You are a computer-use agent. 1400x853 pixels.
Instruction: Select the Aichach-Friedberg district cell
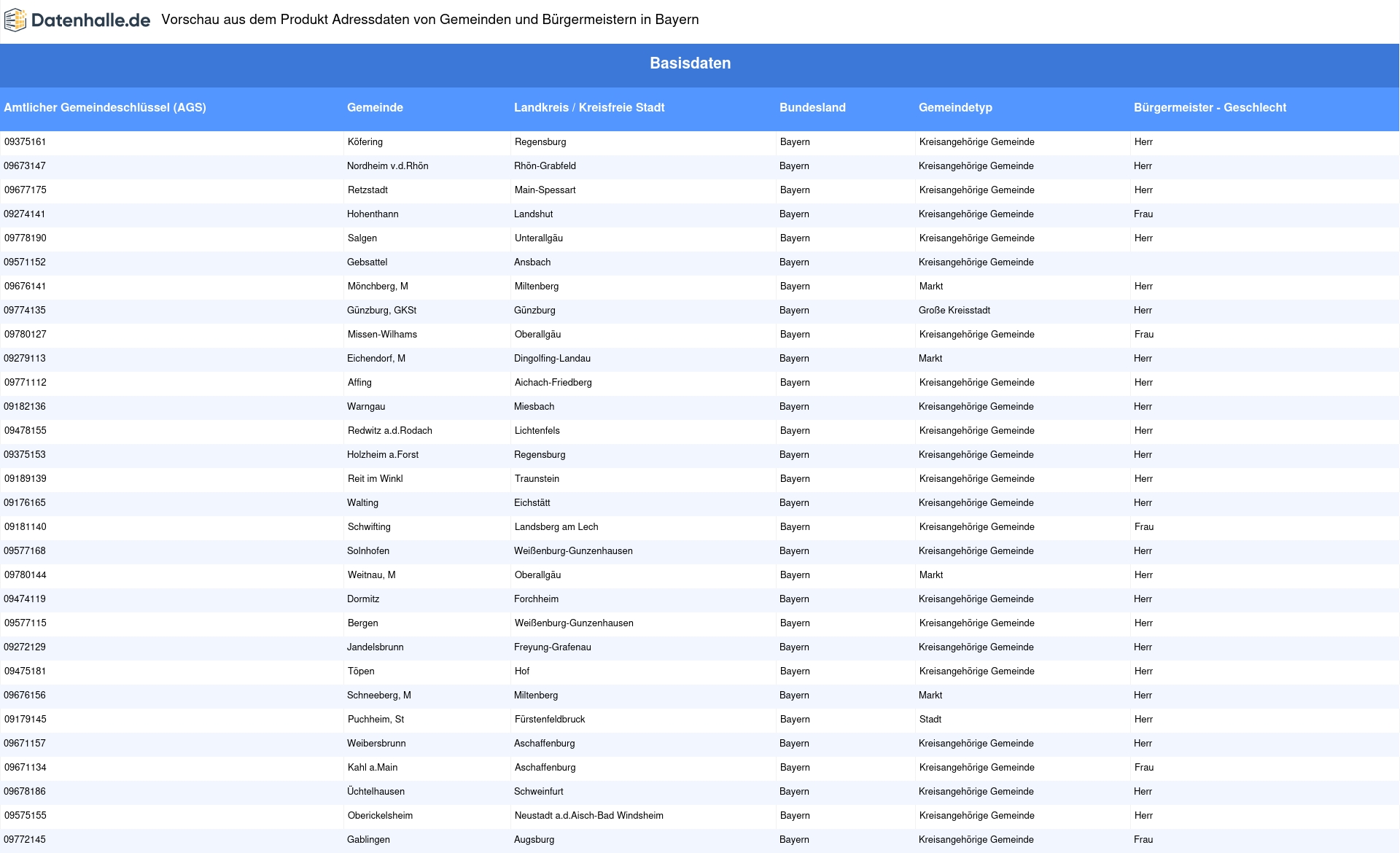(x=553, y=383)
